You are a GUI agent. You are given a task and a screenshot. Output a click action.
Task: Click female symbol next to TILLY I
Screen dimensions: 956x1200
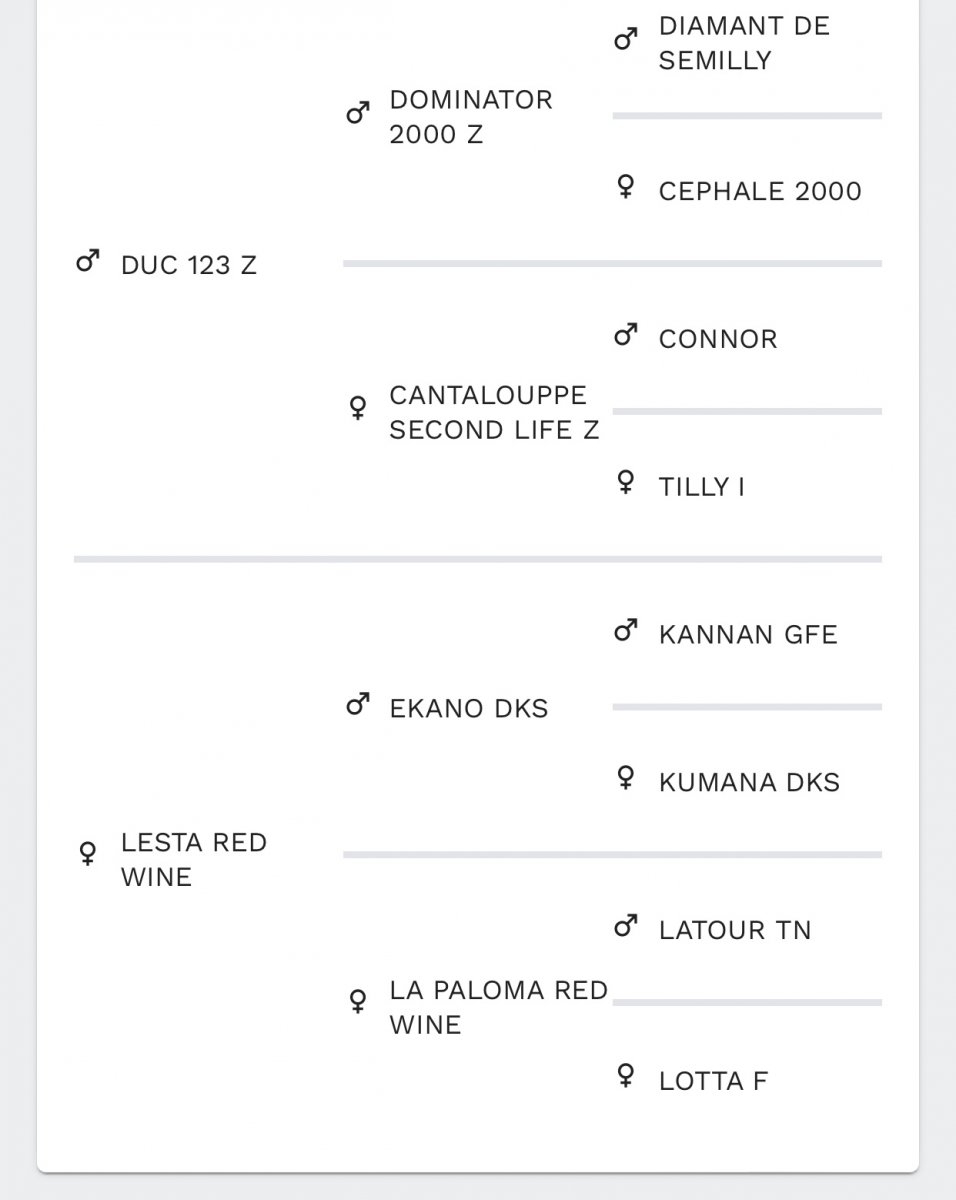tap(626, 483)
